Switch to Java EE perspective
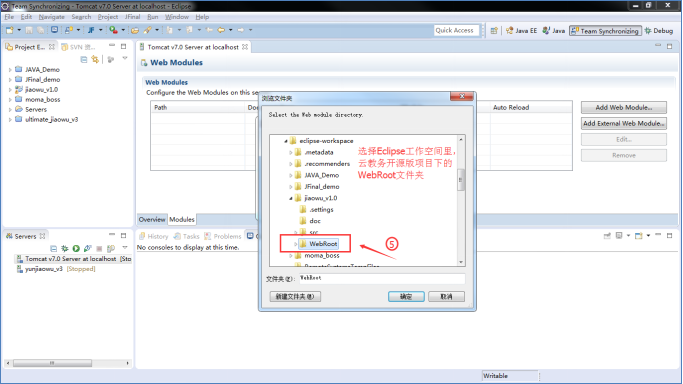This screenshot has height=384, width=683. pyautogui.click(x=521, y=30)
